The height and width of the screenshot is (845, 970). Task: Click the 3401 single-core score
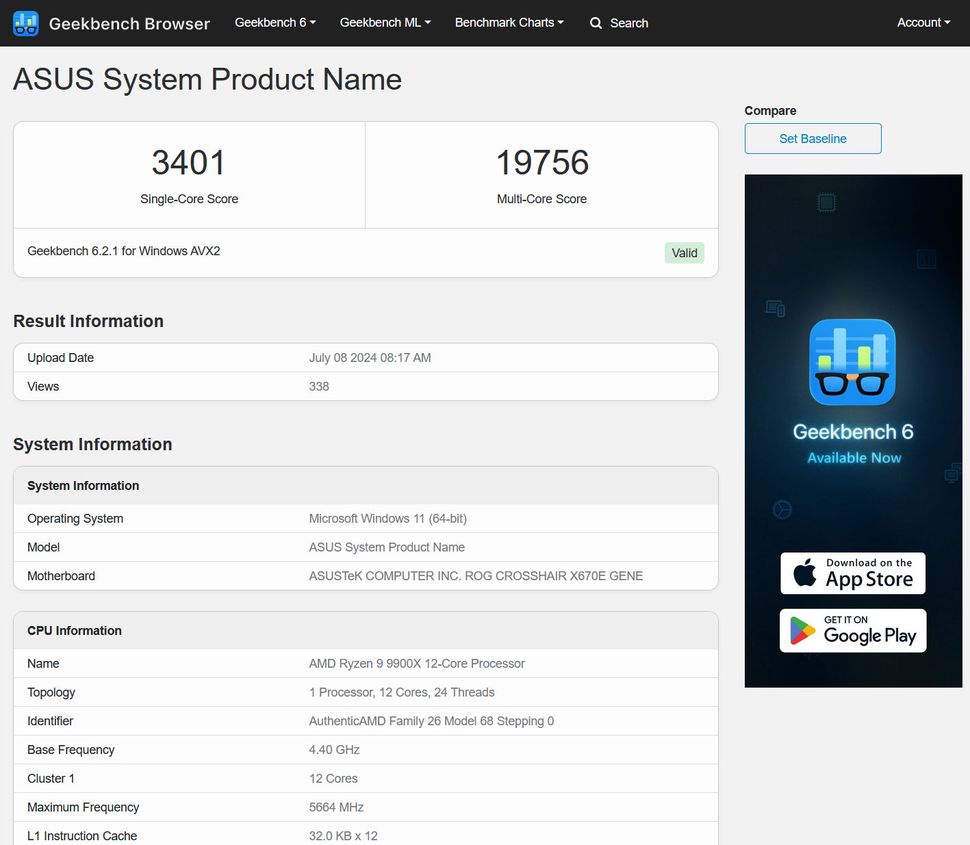pos(189,162)
